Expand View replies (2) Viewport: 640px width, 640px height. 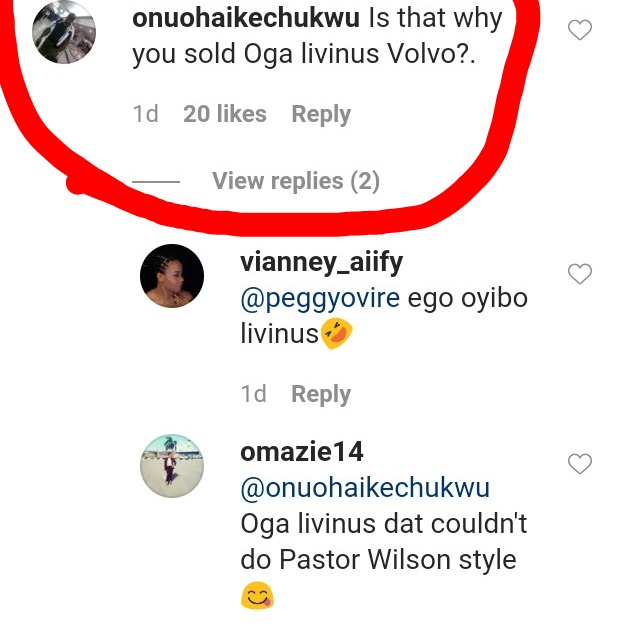295,181
